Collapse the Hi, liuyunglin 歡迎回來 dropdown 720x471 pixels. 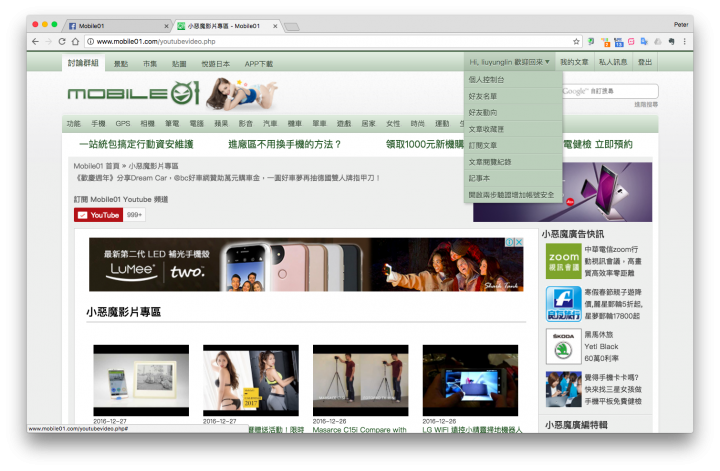point(509,62)
